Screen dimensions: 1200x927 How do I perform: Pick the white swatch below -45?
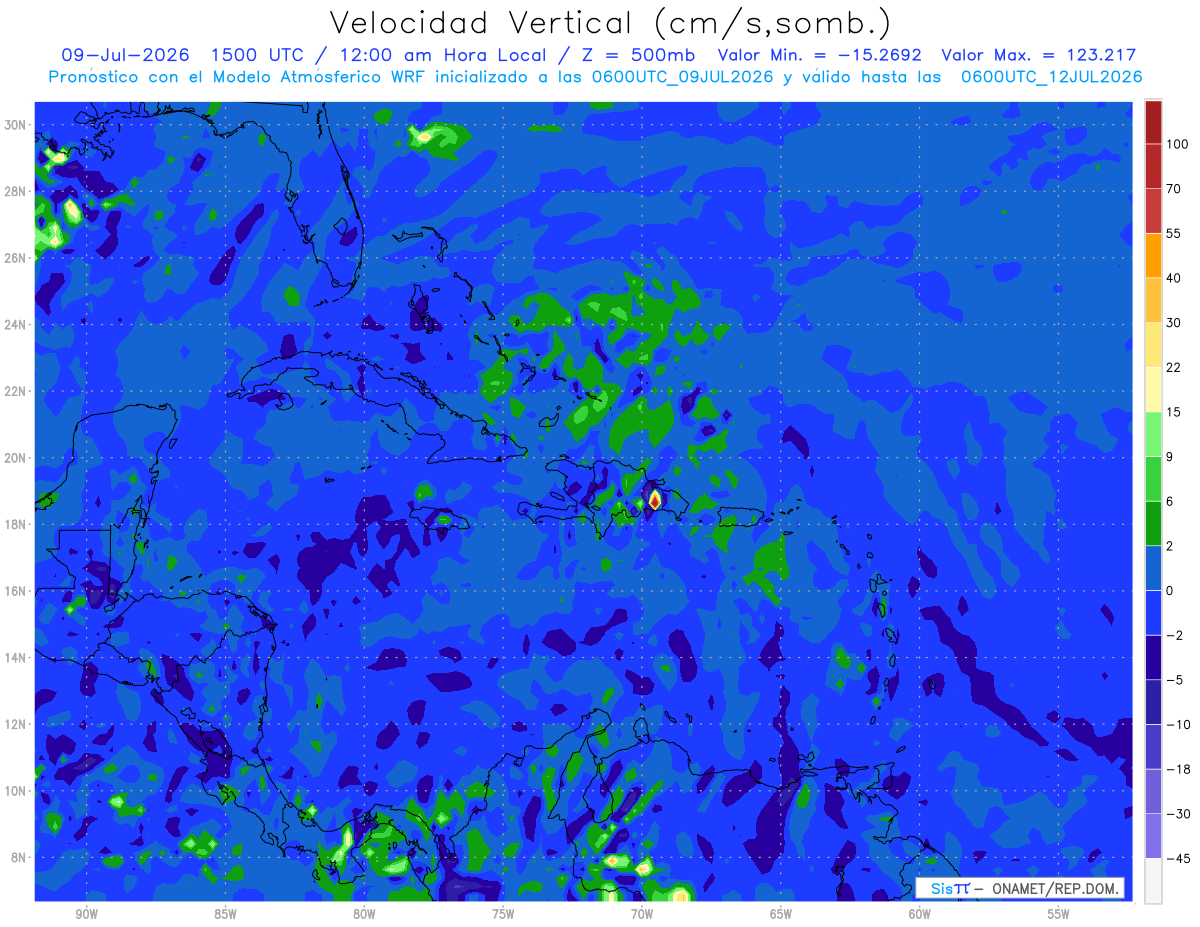click(x=1153, y=880)
